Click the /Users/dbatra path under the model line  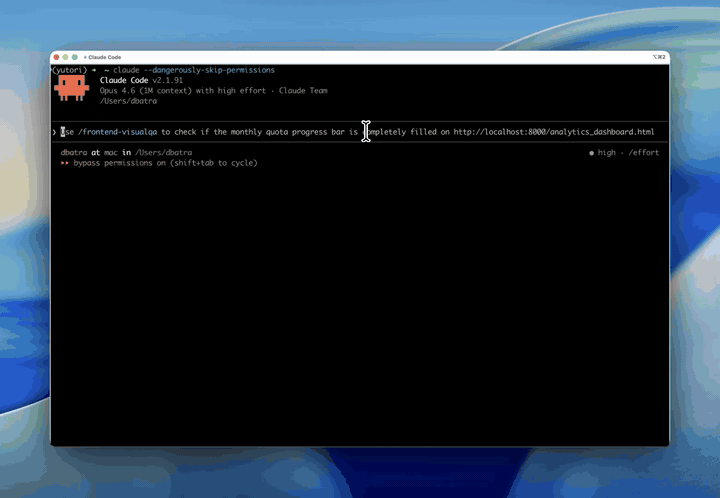coord(128,101)
